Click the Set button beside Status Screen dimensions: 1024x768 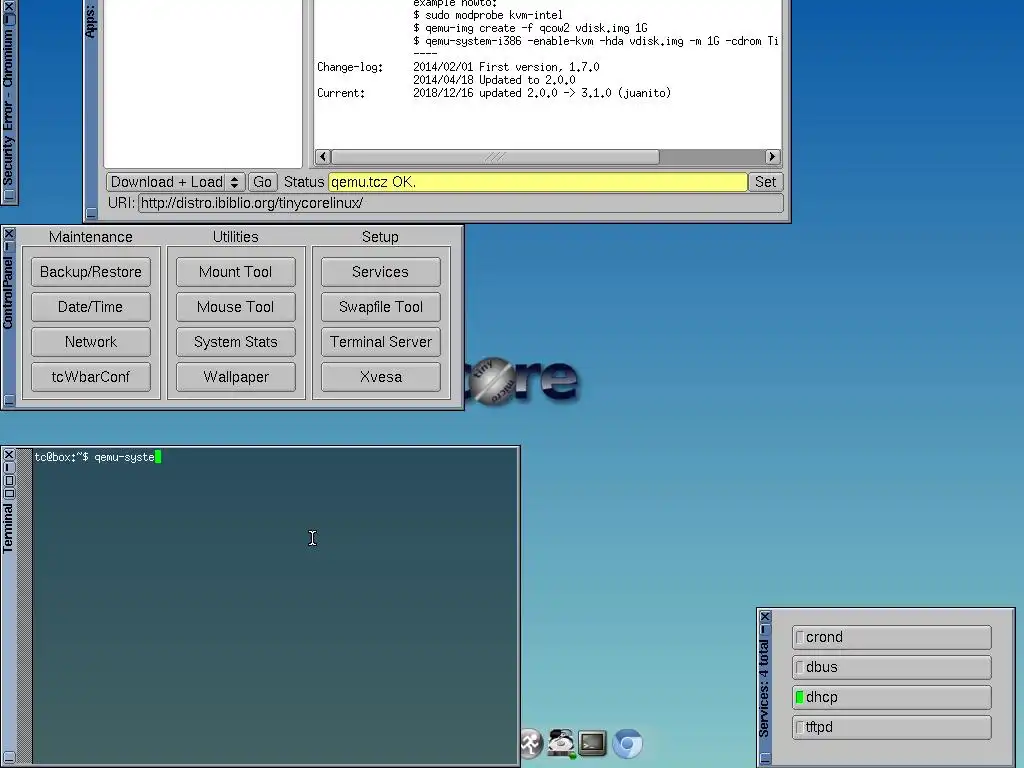click(x=765, y=182)
